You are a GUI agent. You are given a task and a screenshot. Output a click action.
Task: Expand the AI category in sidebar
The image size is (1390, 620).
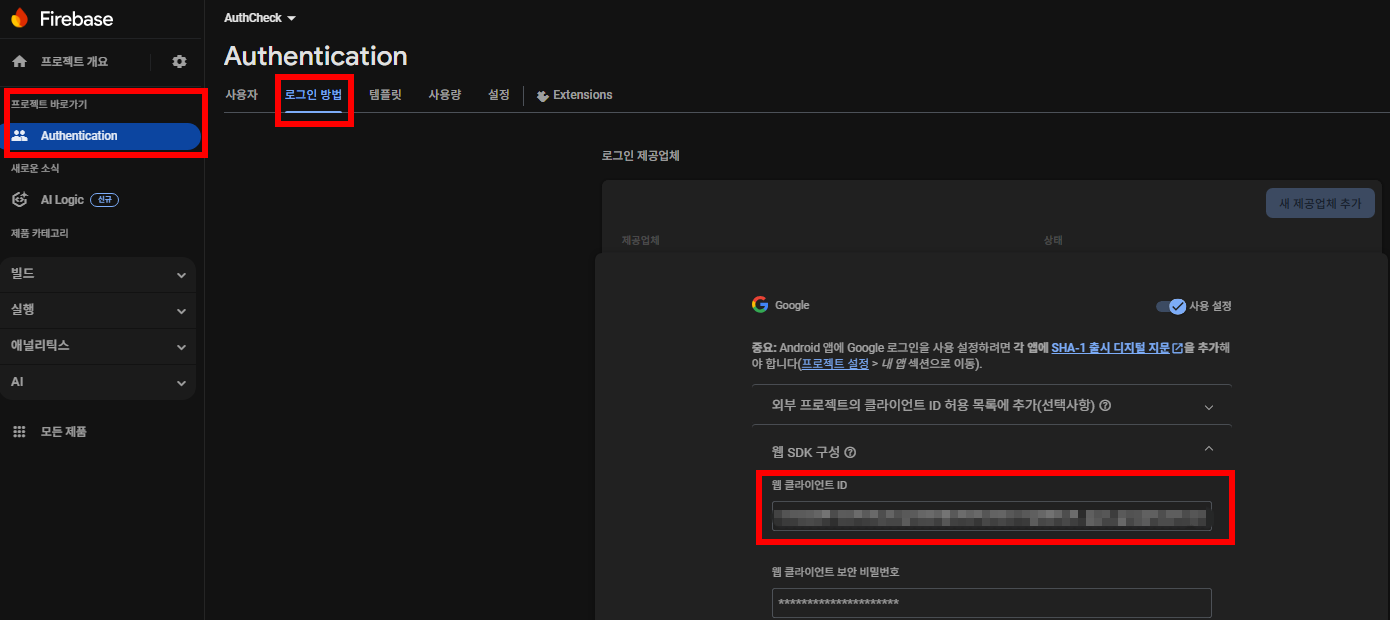pos(98,382)
